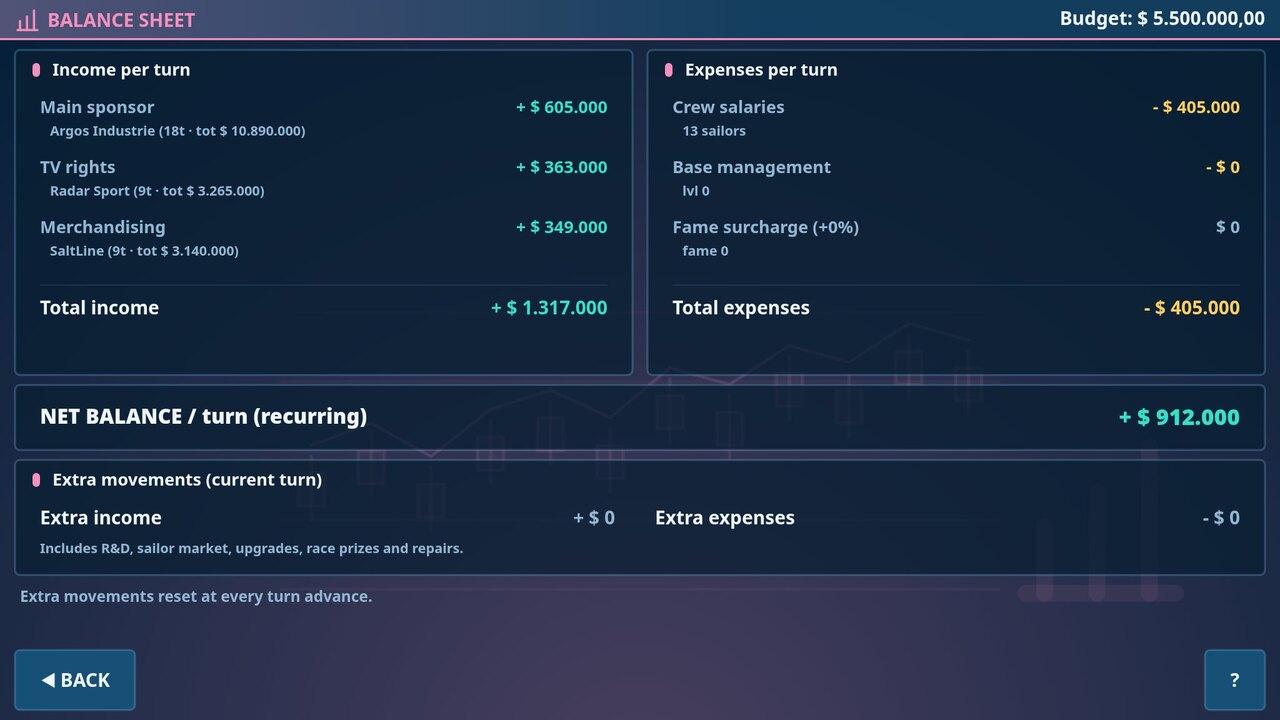Click the Argos Industrie contract details
1280x720 pixels.
click(x=178, y=131)
